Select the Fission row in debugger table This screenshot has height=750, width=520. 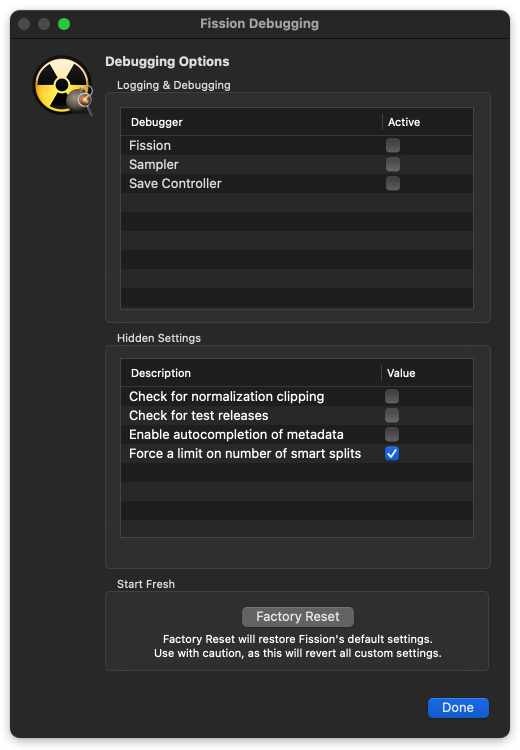(x=297, y=145)
